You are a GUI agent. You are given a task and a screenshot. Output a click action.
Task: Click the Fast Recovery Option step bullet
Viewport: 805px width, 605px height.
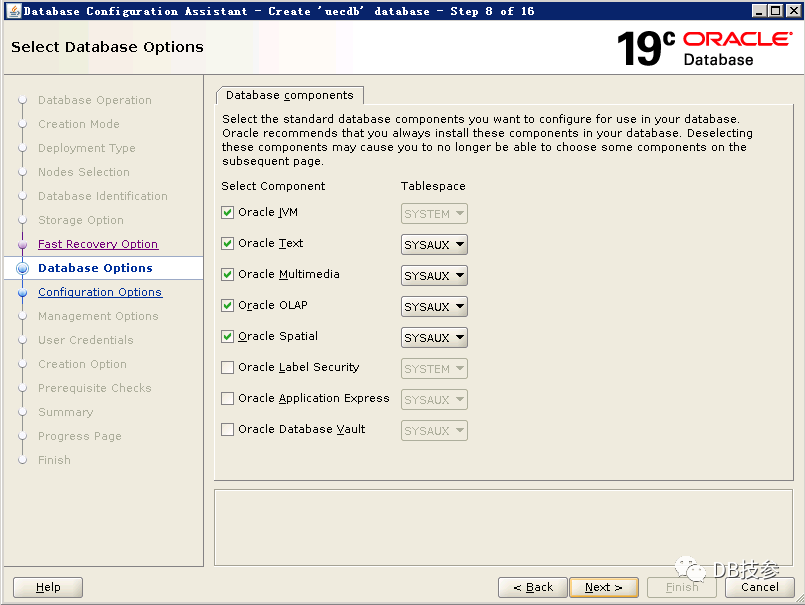pos(22,244)
